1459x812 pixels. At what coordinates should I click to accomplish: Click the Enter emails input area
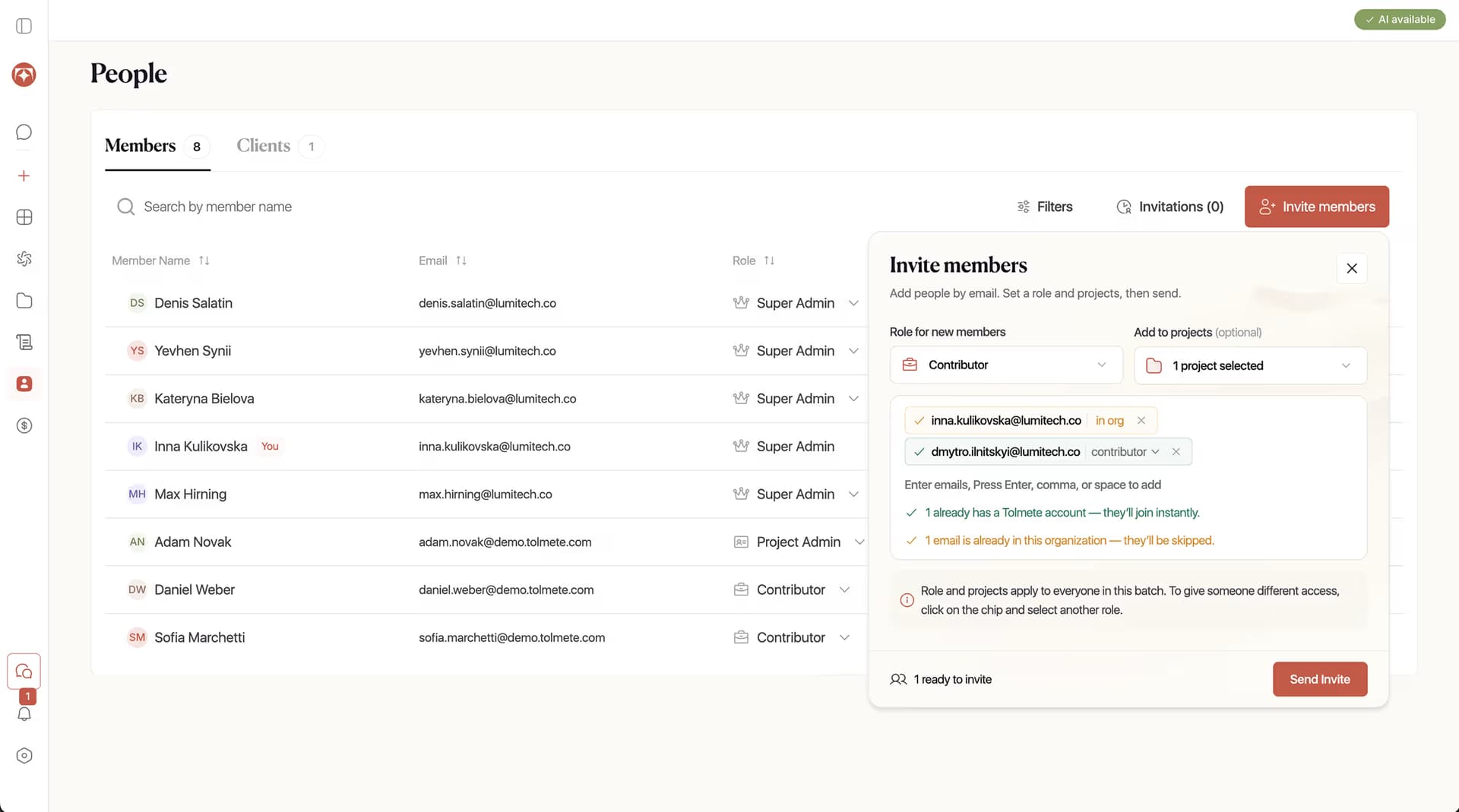click(1033, 485)
